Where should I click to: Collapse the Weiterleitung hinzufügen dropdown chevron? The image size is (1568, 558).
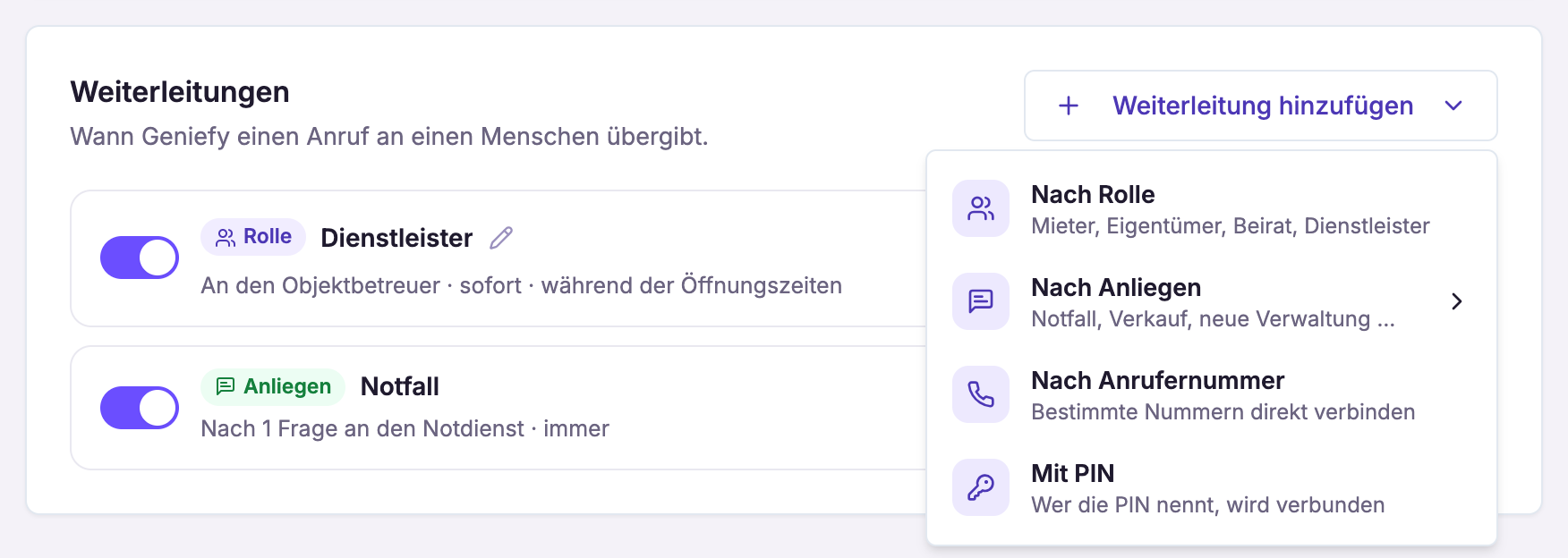[1453, 106]
